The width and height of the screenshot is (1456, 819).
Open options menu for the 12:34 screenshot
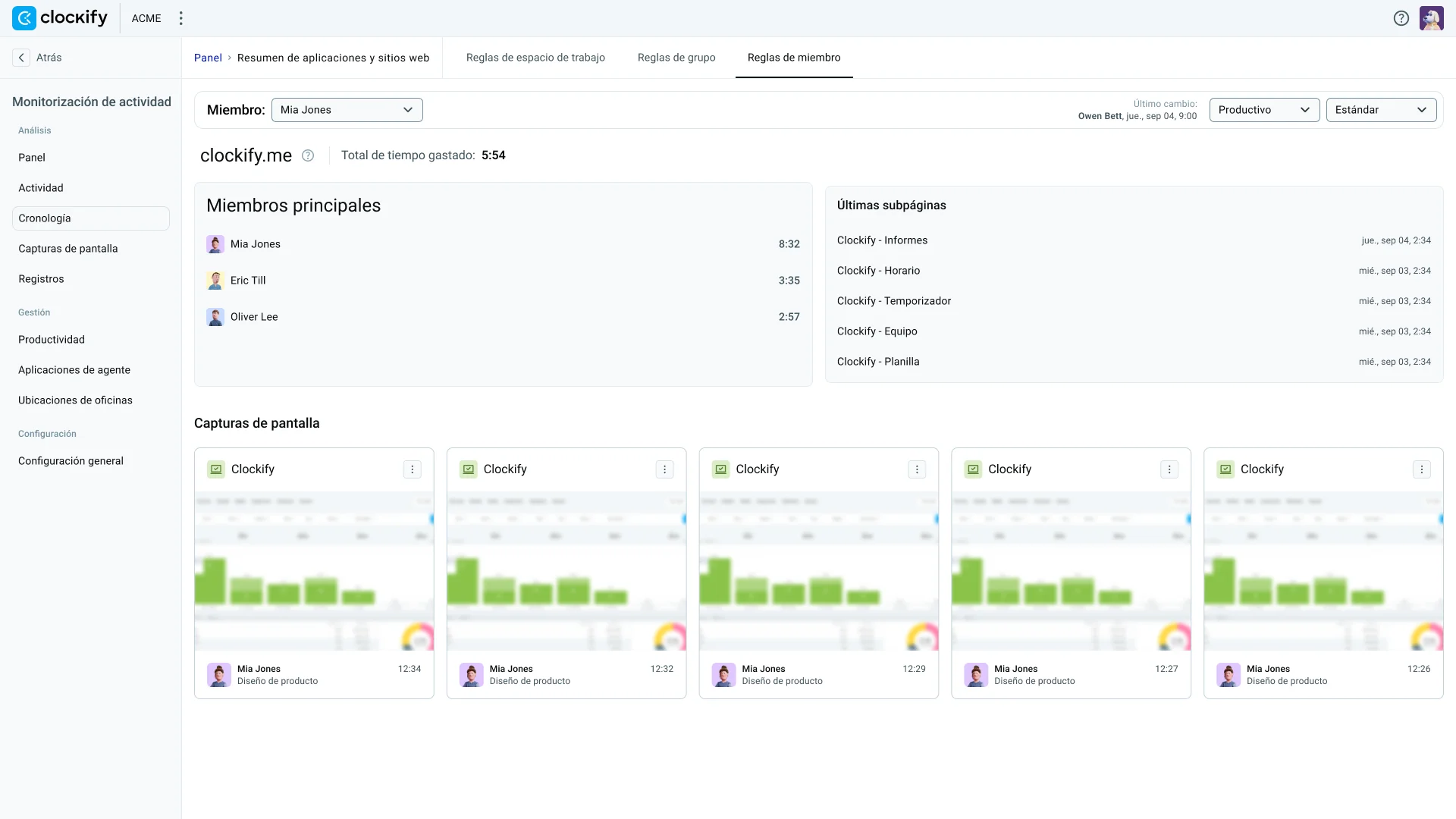(x=413, y=469)
